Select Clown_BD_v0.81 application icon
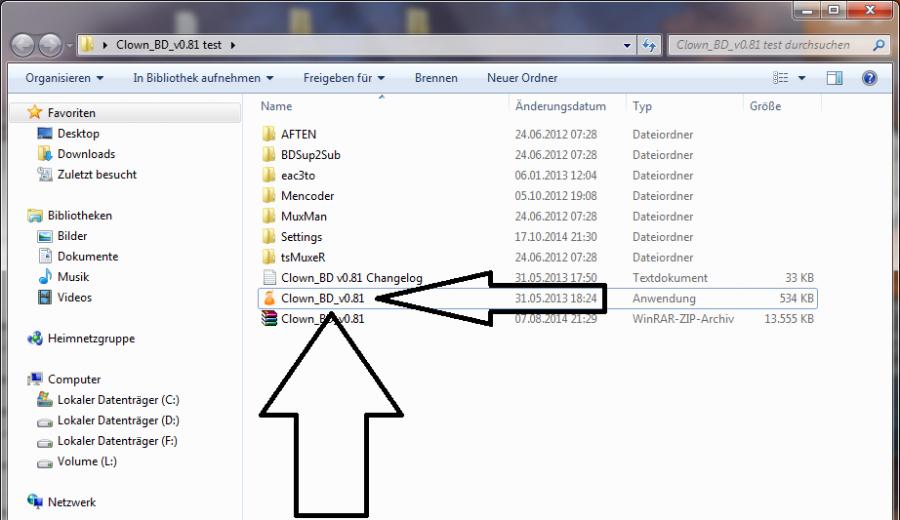Screen dimensions: 900x520 point(269,298)
